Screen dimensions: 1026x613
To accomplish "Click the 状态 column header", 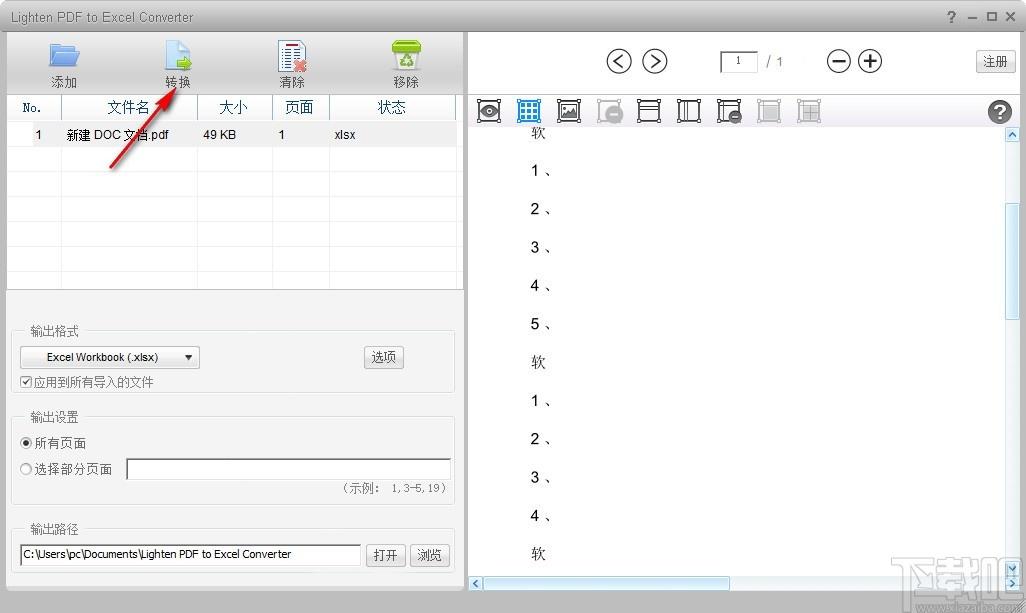I will (392, 107).
